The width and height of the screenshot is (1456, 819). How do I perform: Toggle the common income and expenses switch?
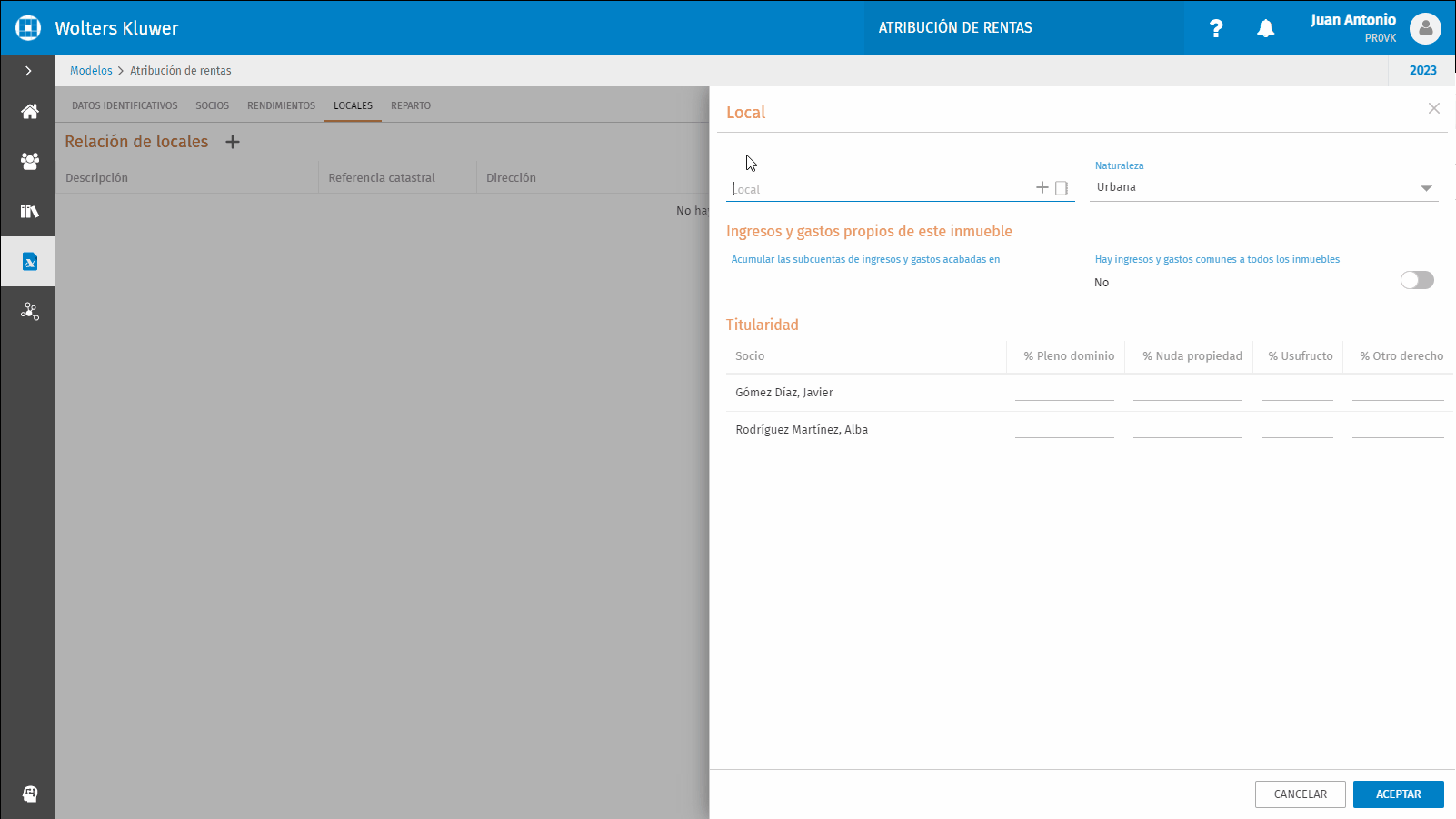(x=1417, y=280)
